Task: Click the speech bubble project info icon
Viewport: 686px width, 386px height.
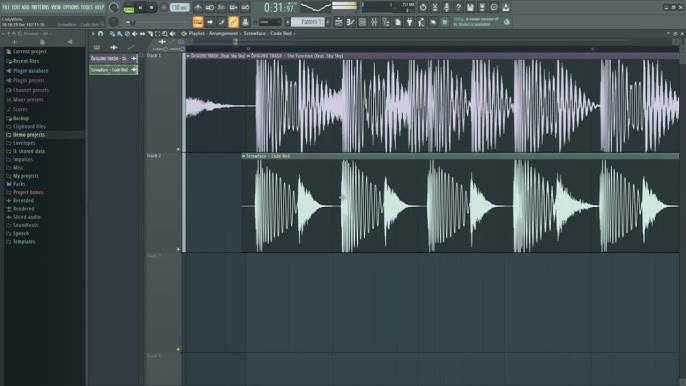Action: tap(494, 7)
